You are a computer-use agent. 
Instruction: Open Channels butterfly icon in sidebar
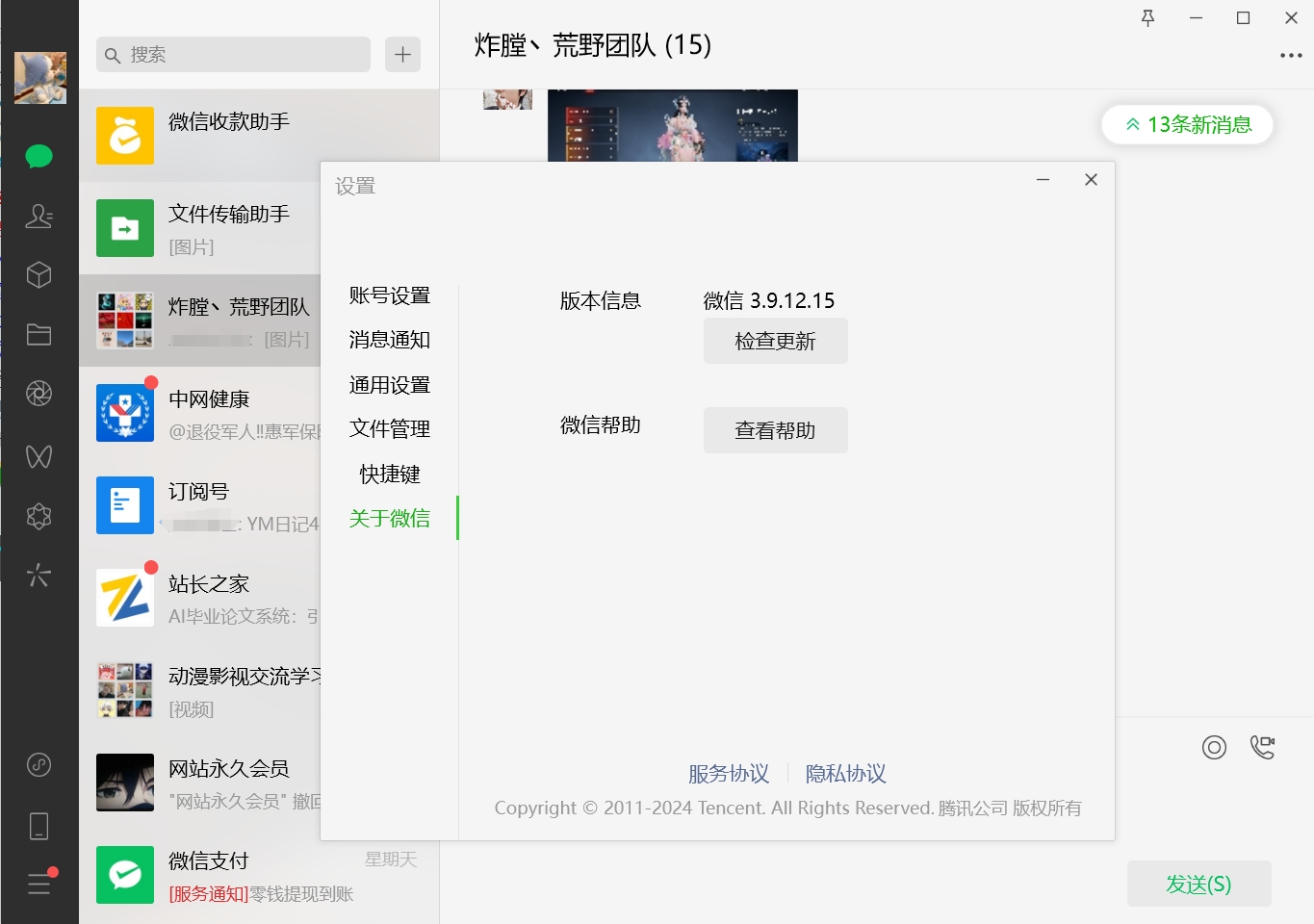(x=39, y=456)
